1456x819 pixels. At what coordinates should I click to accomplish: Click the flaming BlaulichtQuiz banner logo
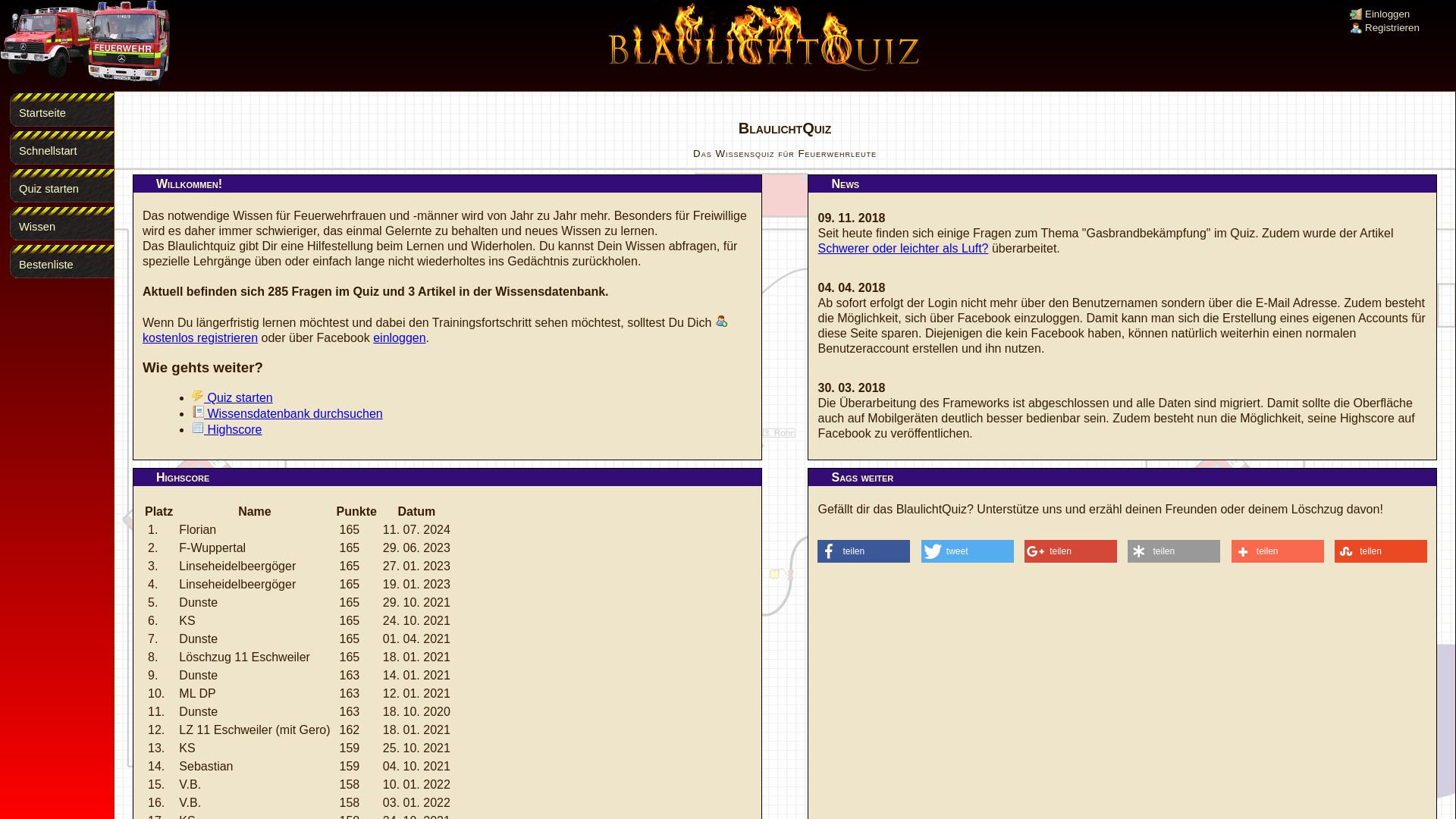click(x=764, y=38)
